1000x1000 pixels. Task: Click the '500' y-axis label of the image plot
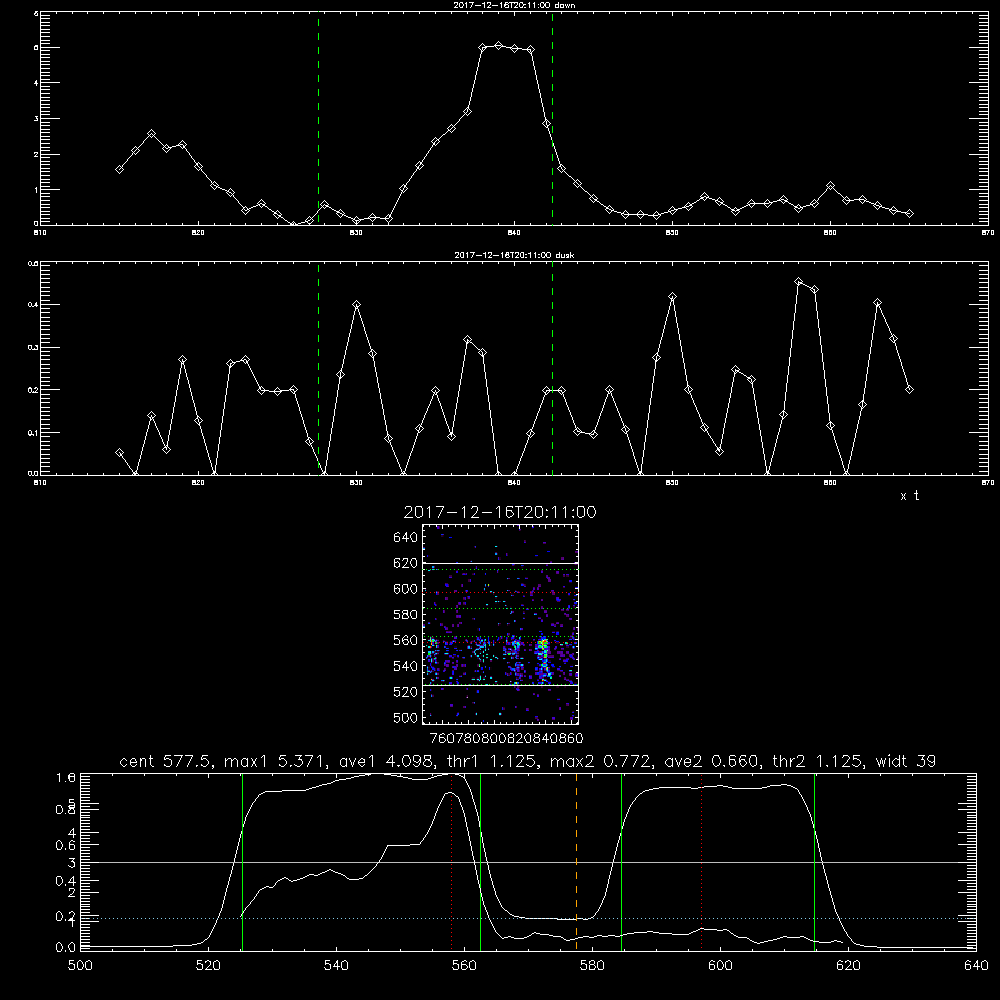tap(406, 717)
